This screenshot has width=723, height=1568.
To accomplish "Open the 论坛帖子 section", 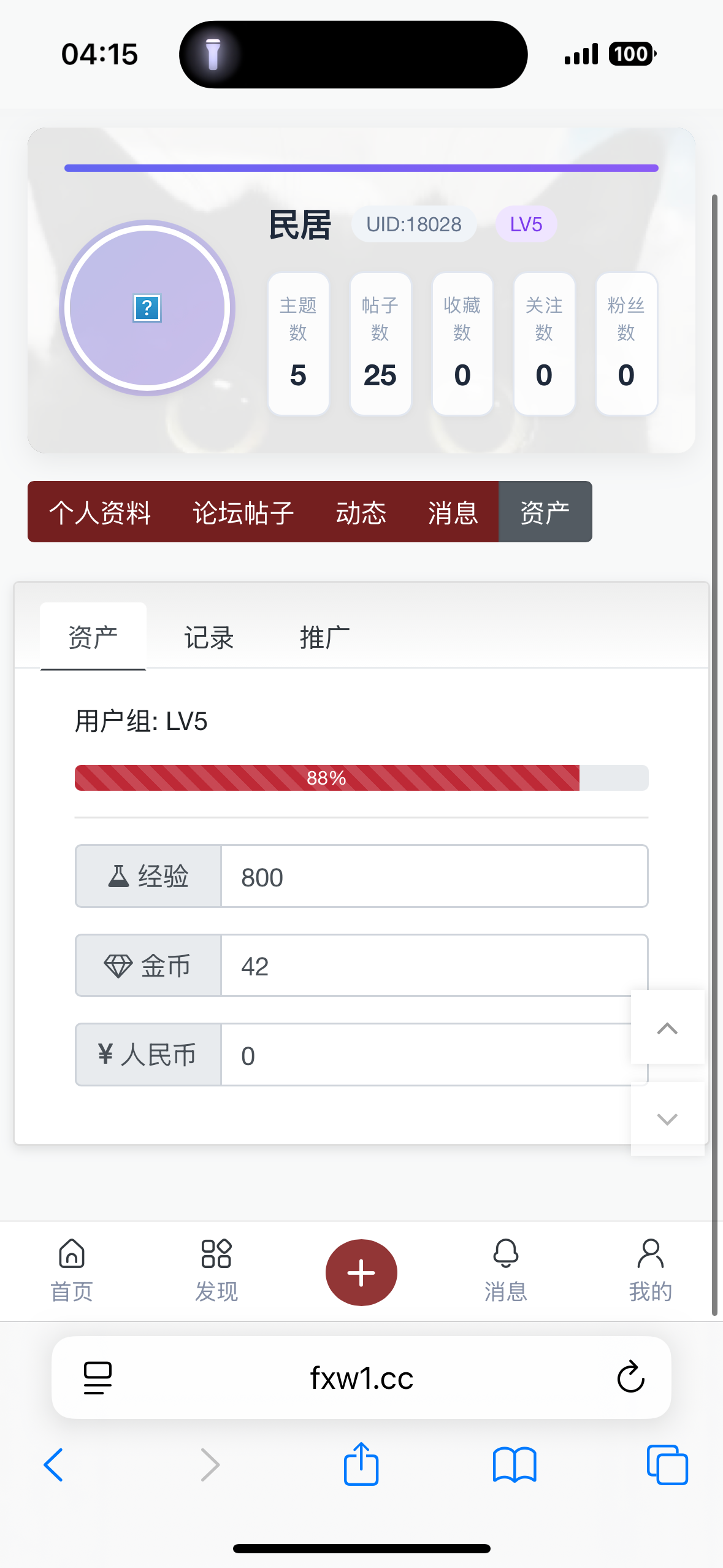I will click(x=243, y=512).
